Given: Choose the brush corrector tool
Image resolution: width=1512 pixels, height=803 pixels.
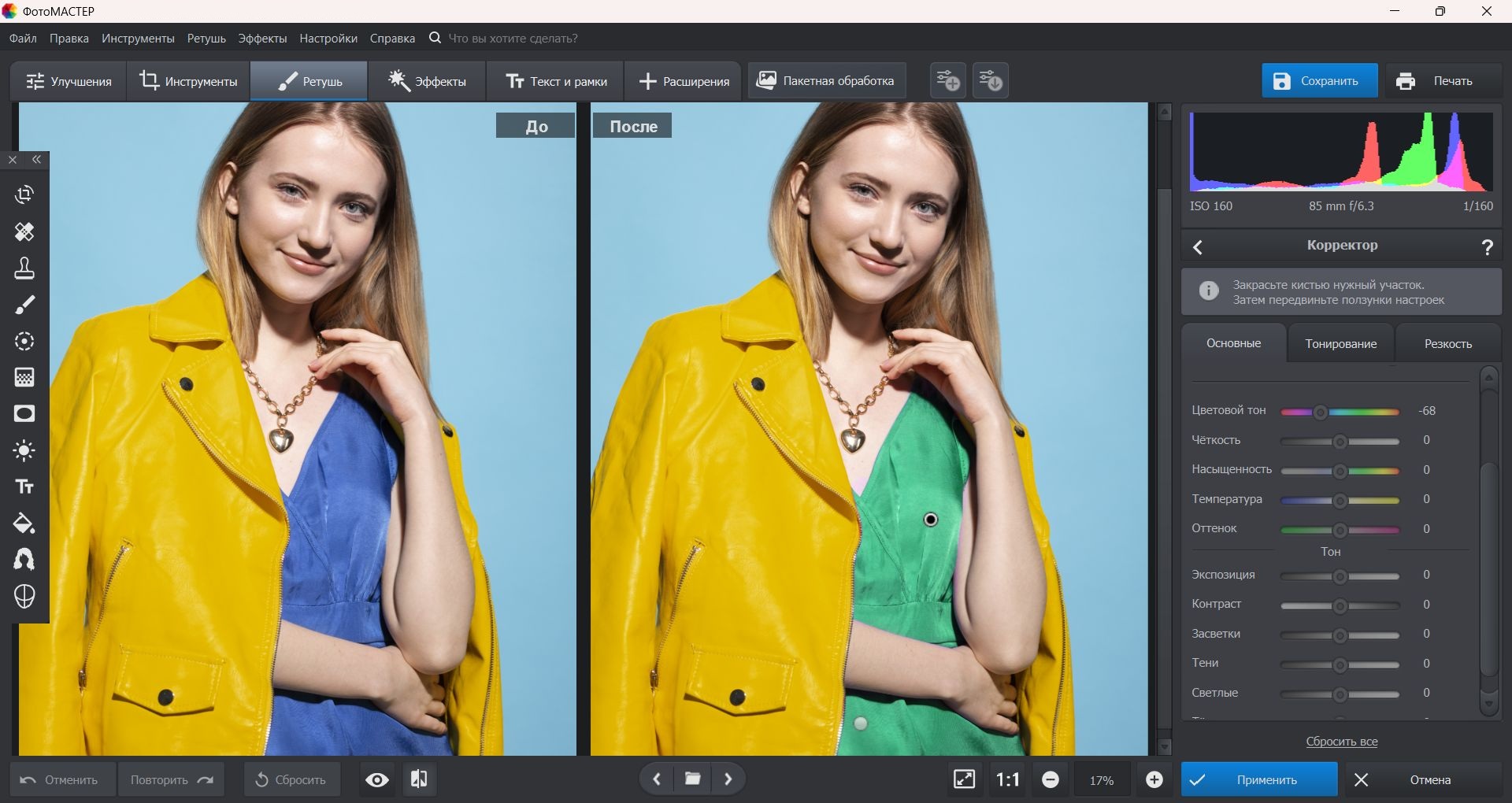Looking at the screenshot, I should [24, 305].
